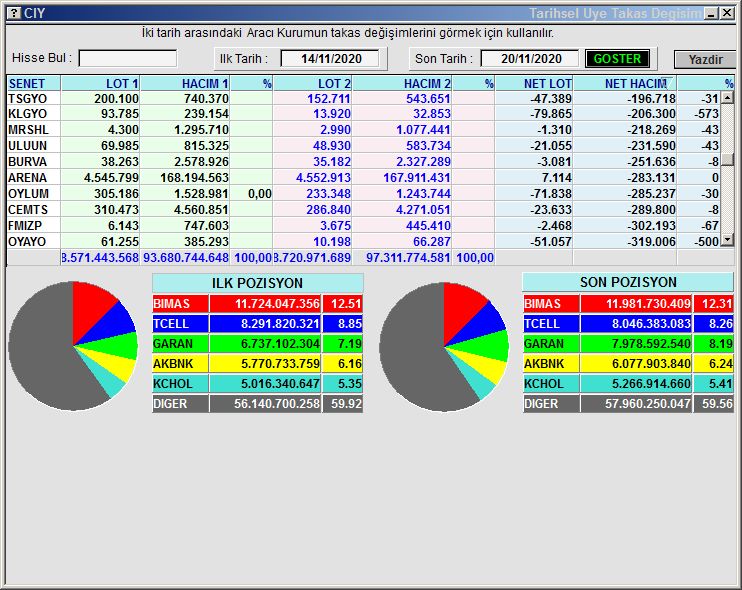Select the OYAYO row
742x590 pixels.
point(363,241)
